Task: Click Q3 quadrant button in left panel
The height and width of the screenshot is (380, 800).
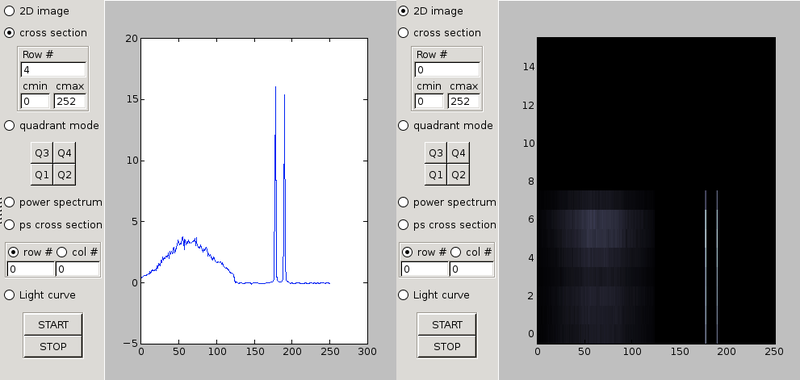Action: point(42,153)
